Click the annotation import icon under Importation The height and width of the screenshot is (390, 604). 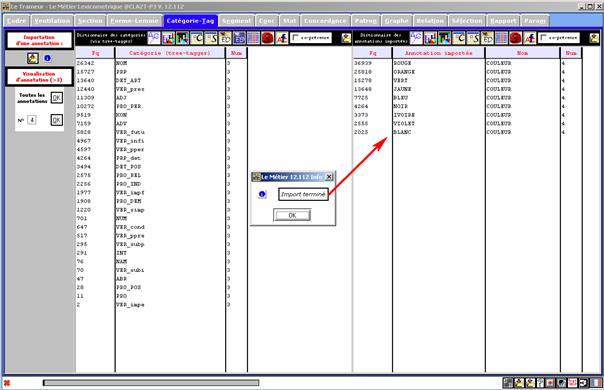[33, 58]
